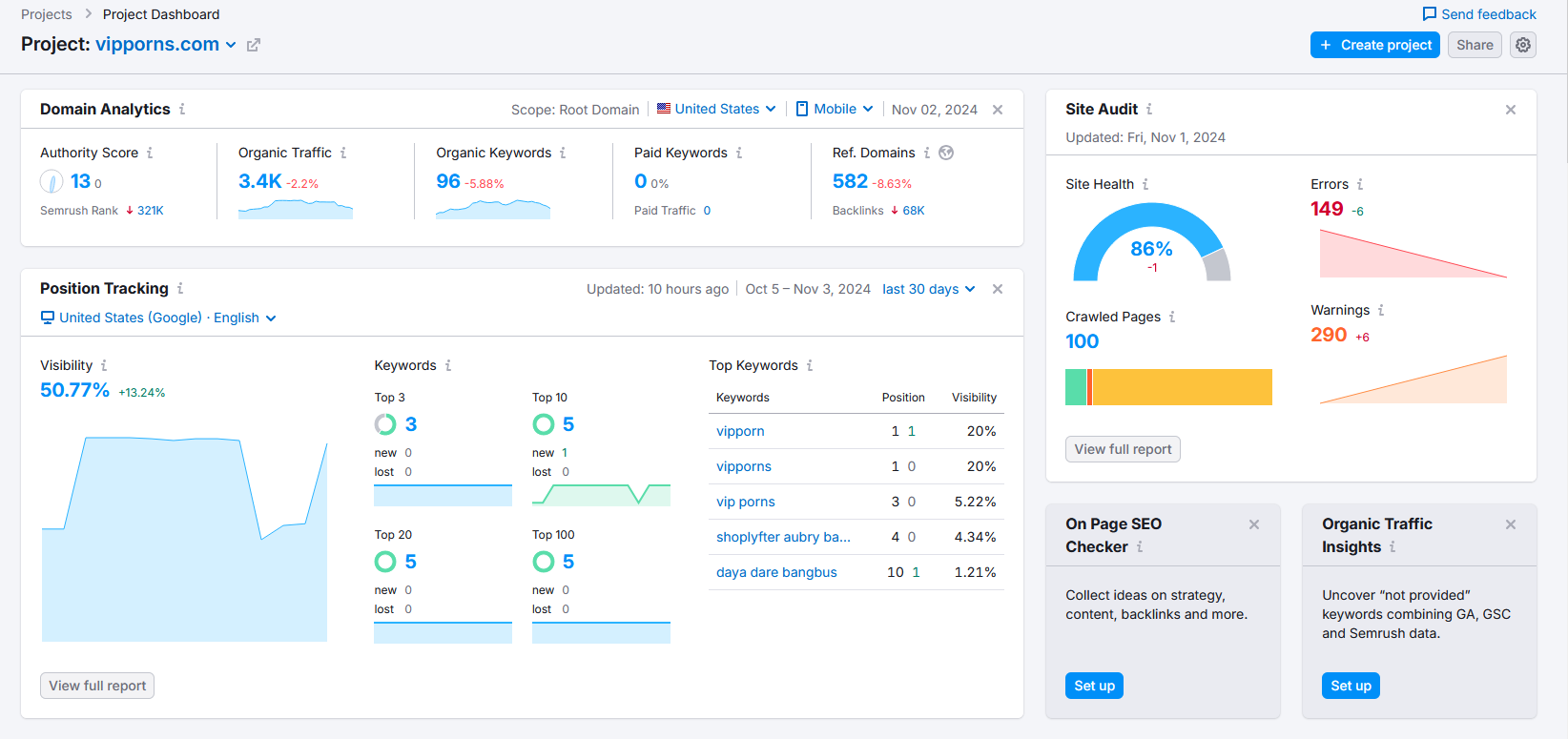This screenshot has height=739, width=1568.
Task: Click the Send feedback chat icon
Action: (x=1429, y=14)
